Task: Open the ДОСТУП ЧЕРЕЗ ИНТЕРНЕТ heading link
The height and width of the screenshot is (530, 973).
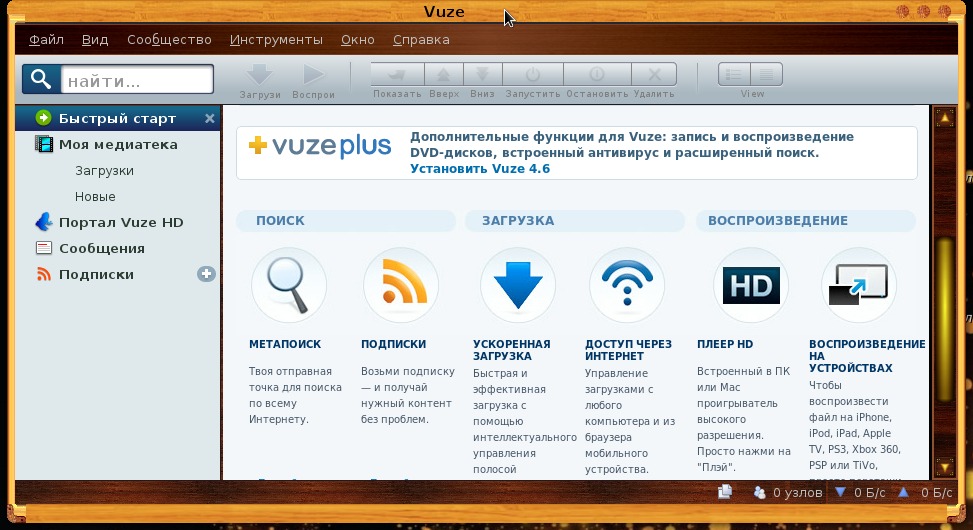Action: coord(628,350)
